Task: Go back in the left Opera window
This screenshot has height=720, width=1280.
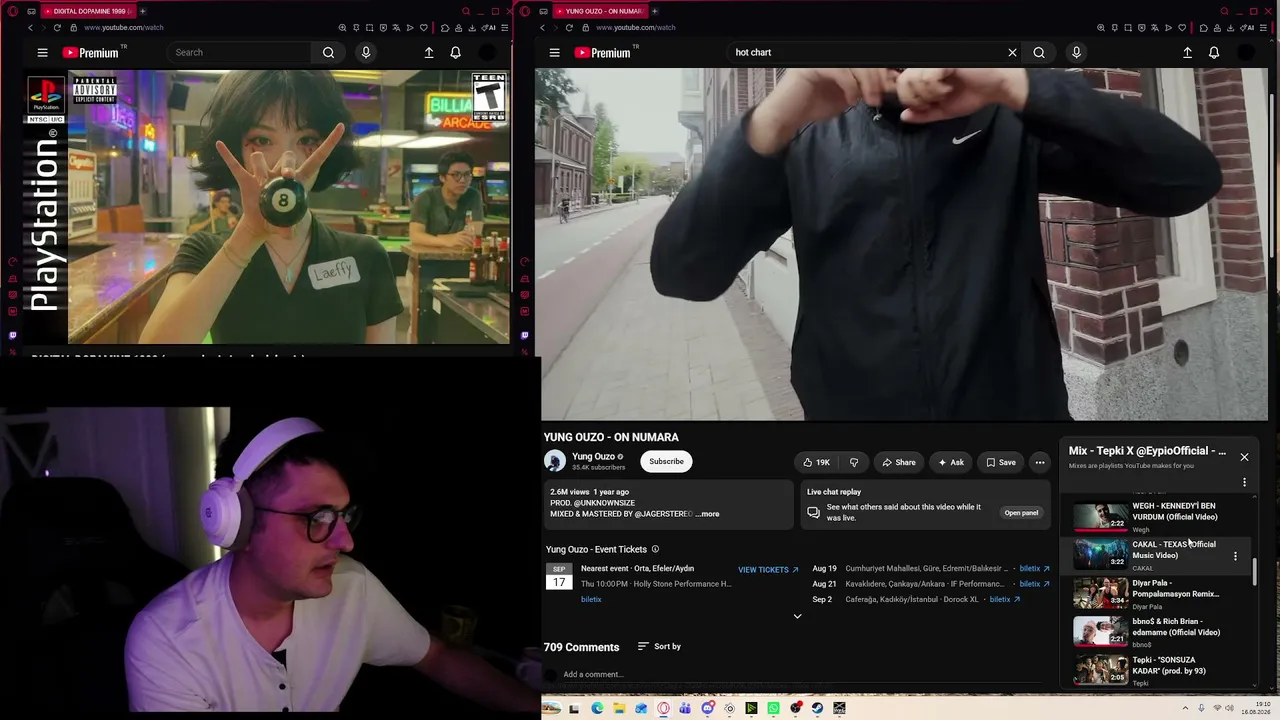Action: 30,27
